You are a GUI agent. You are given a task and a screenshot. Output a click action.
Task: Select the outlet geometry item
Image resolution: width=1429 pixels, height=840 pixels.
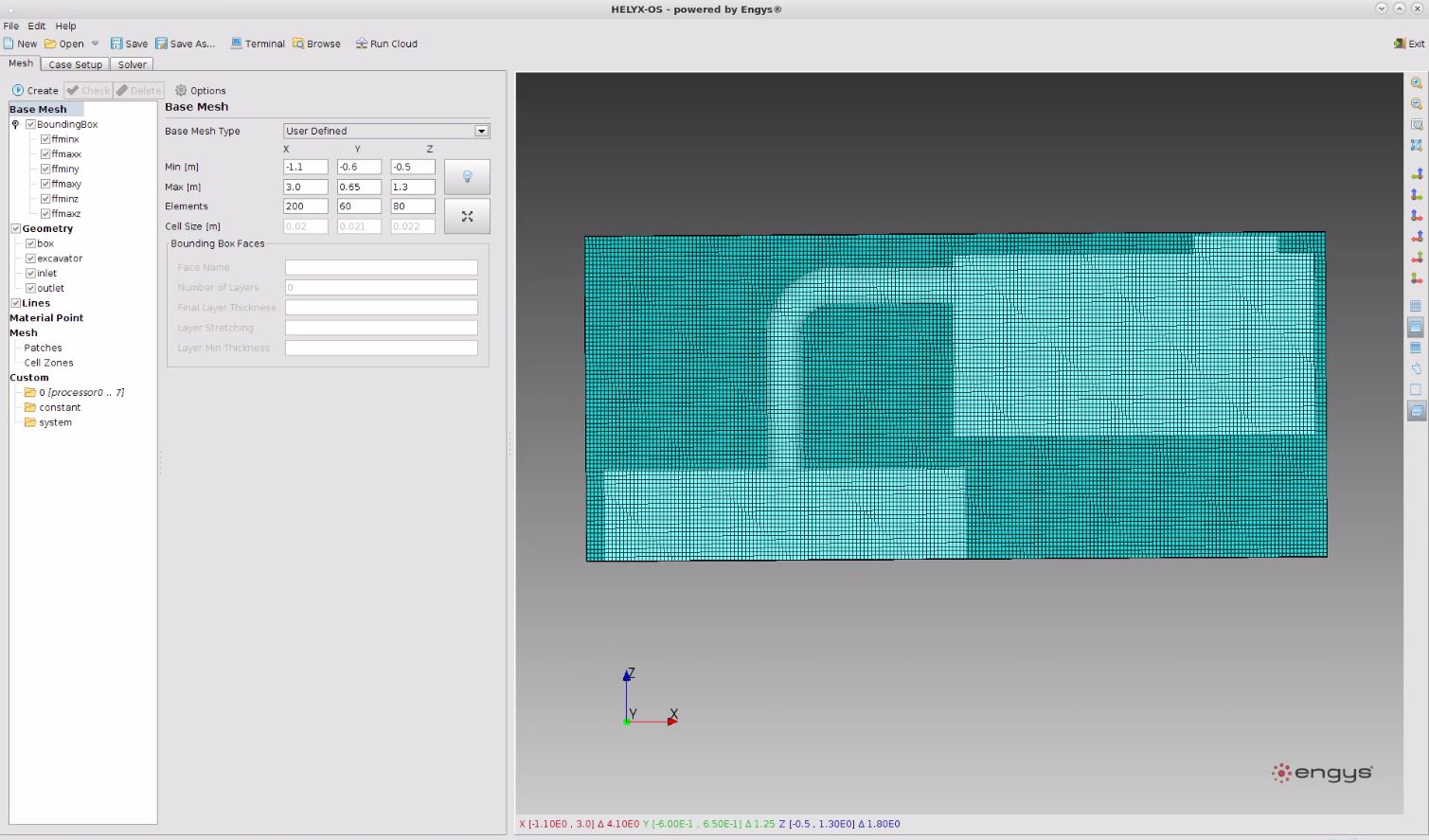point(51,288)
